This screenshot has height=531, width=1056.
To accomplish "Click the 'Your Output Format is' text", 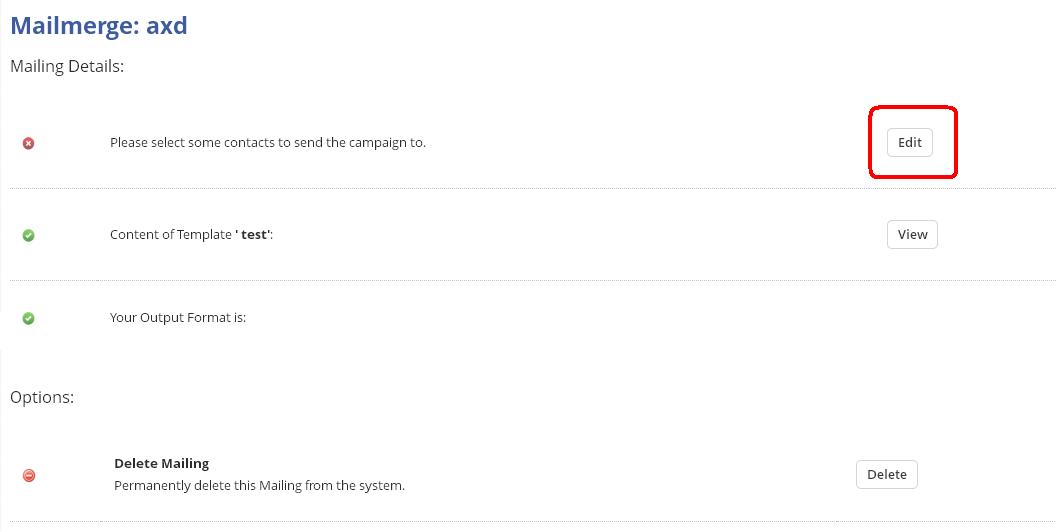I will (x=178, y=317).
